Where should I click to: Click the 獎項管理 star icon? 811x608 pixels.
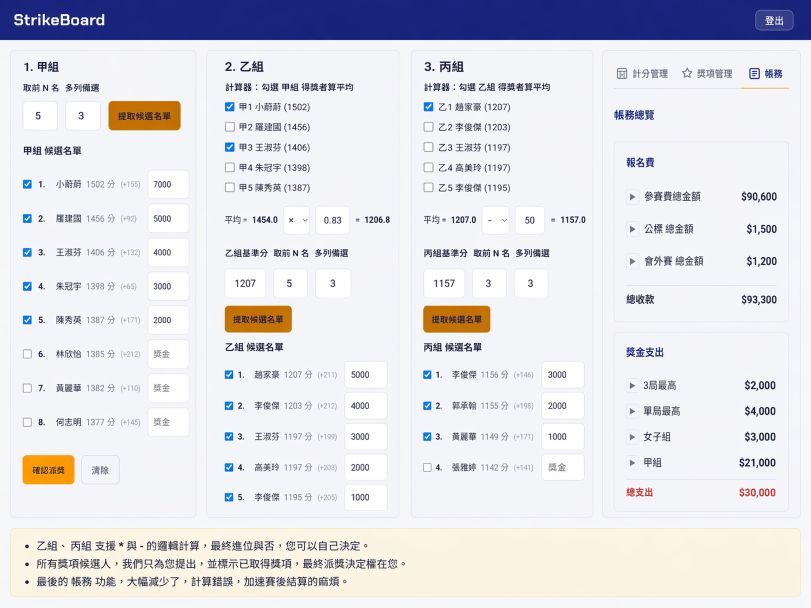pos(686,73)
